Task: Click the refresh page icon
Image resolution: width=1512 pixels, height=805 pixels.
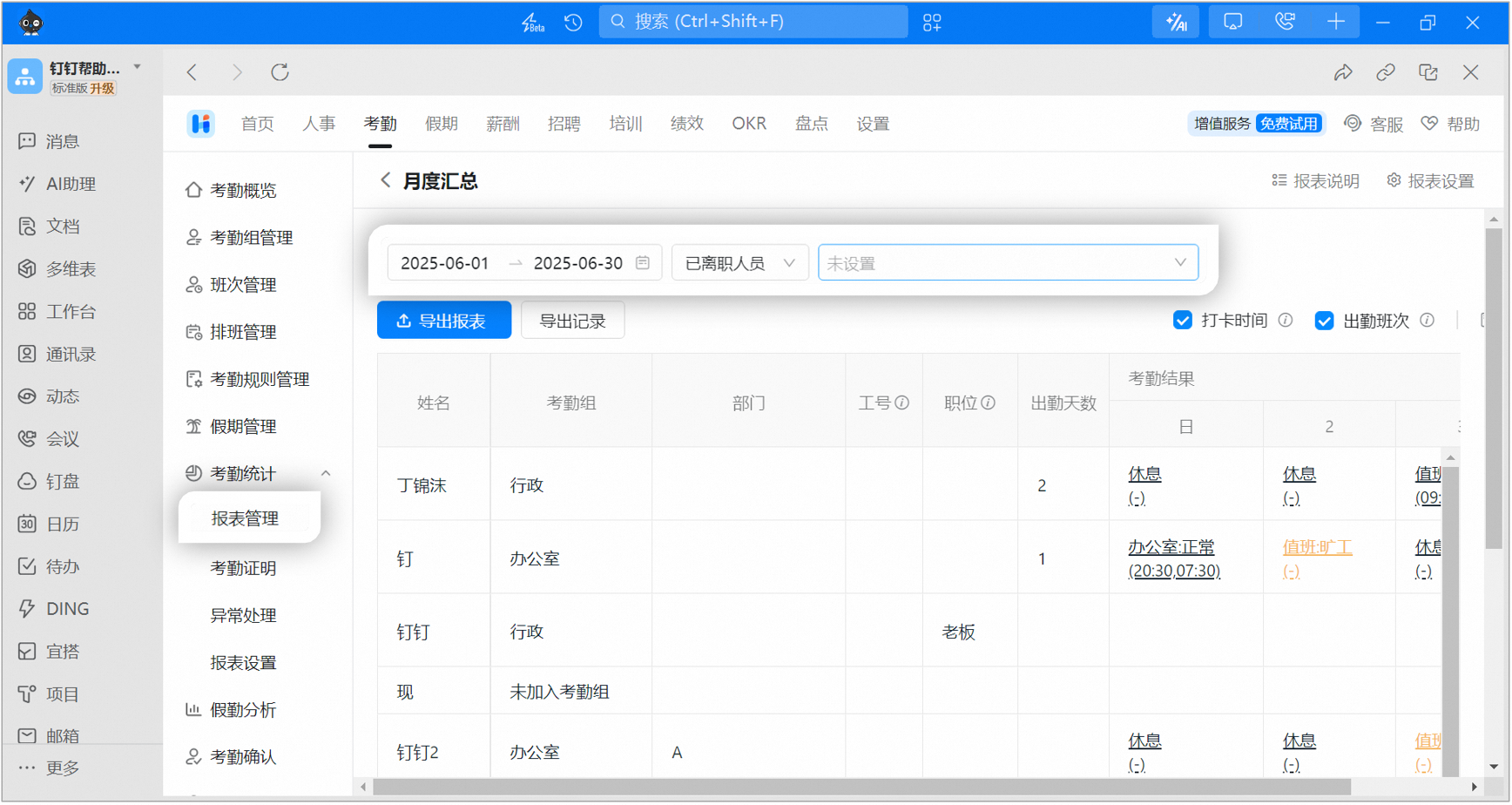Action: [x=280, y=72]
